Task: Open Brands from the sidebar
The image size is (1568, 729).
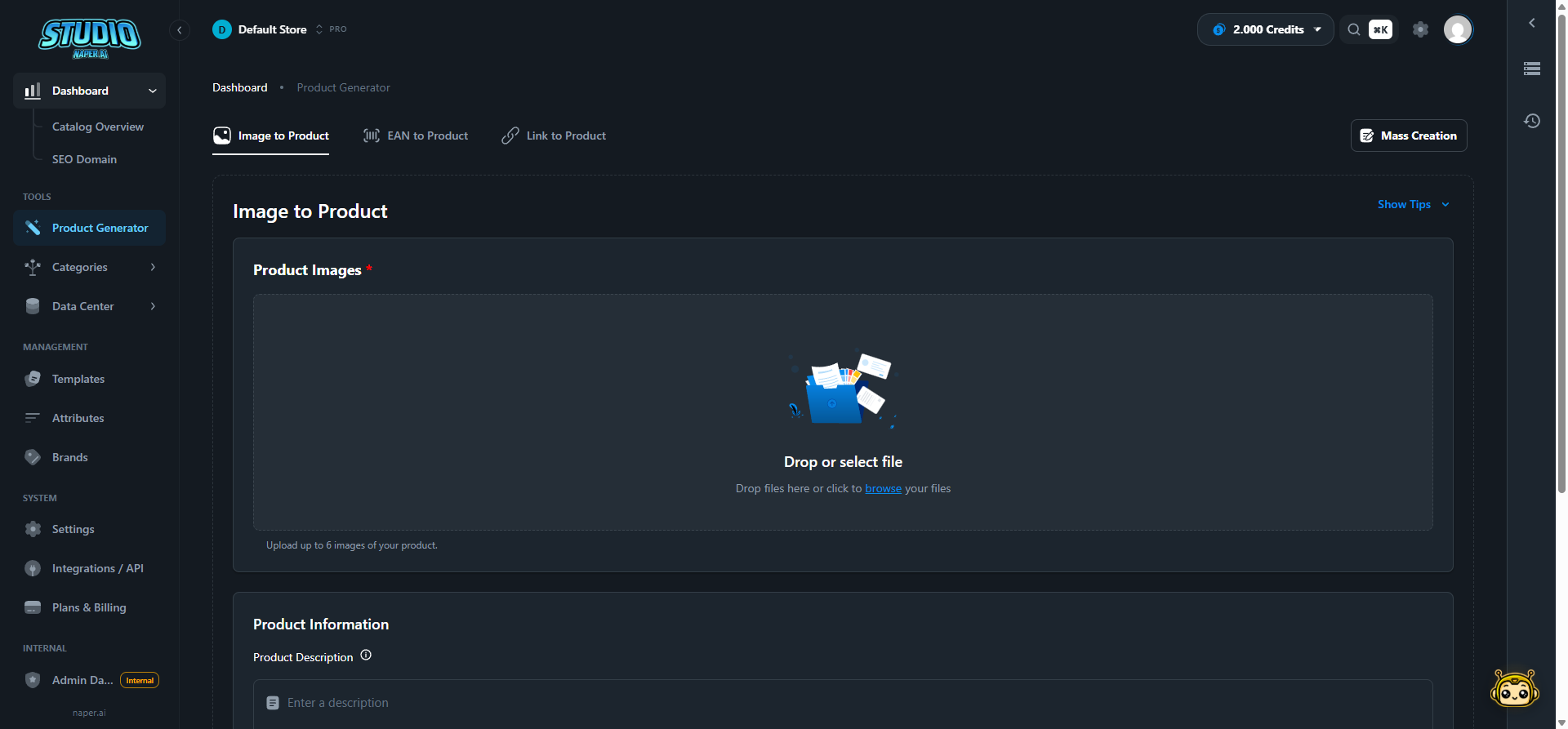Action: pos(89,457)
